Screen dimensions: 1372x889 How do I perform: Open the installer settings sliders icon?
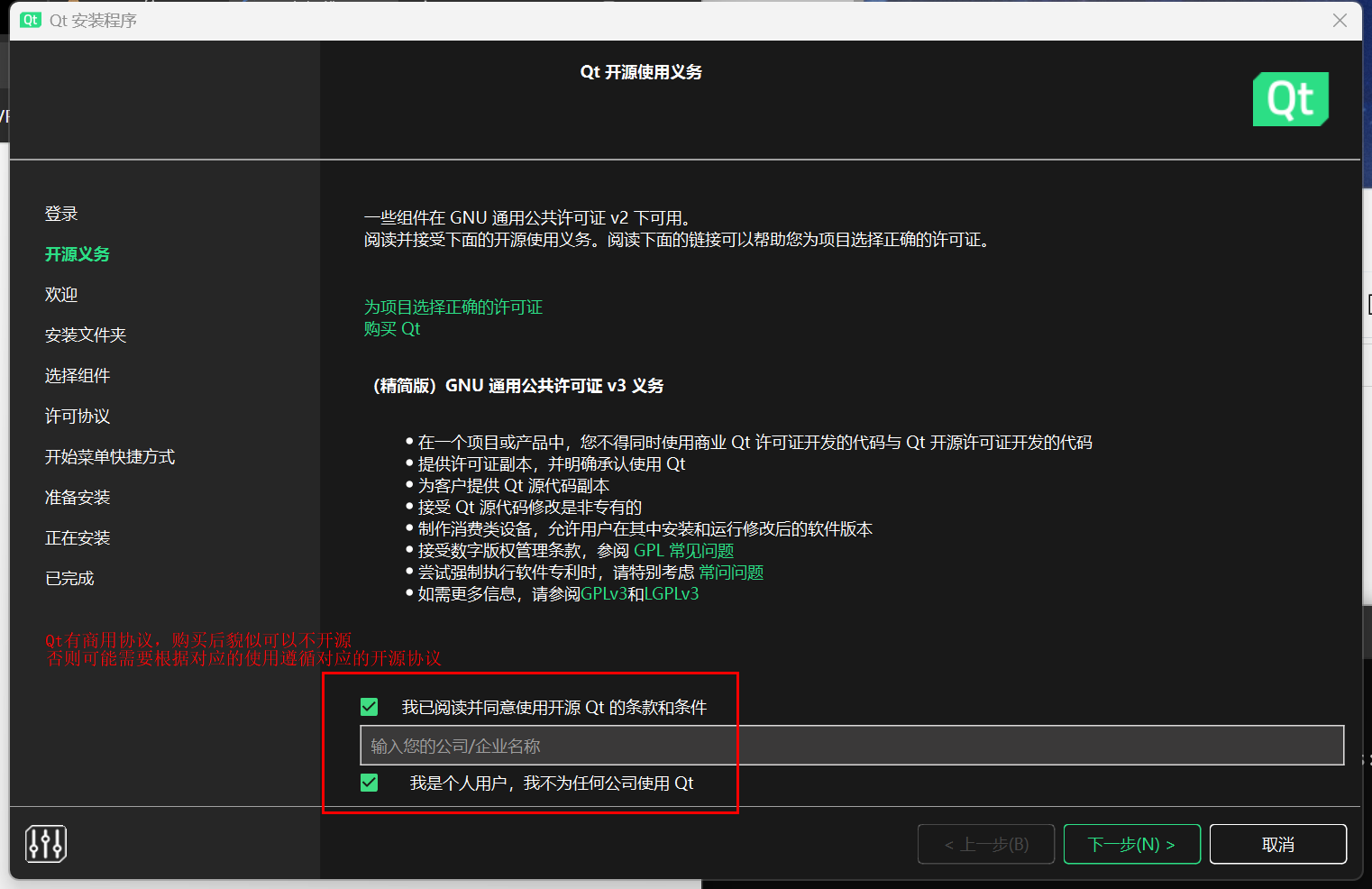pos(46,844)
